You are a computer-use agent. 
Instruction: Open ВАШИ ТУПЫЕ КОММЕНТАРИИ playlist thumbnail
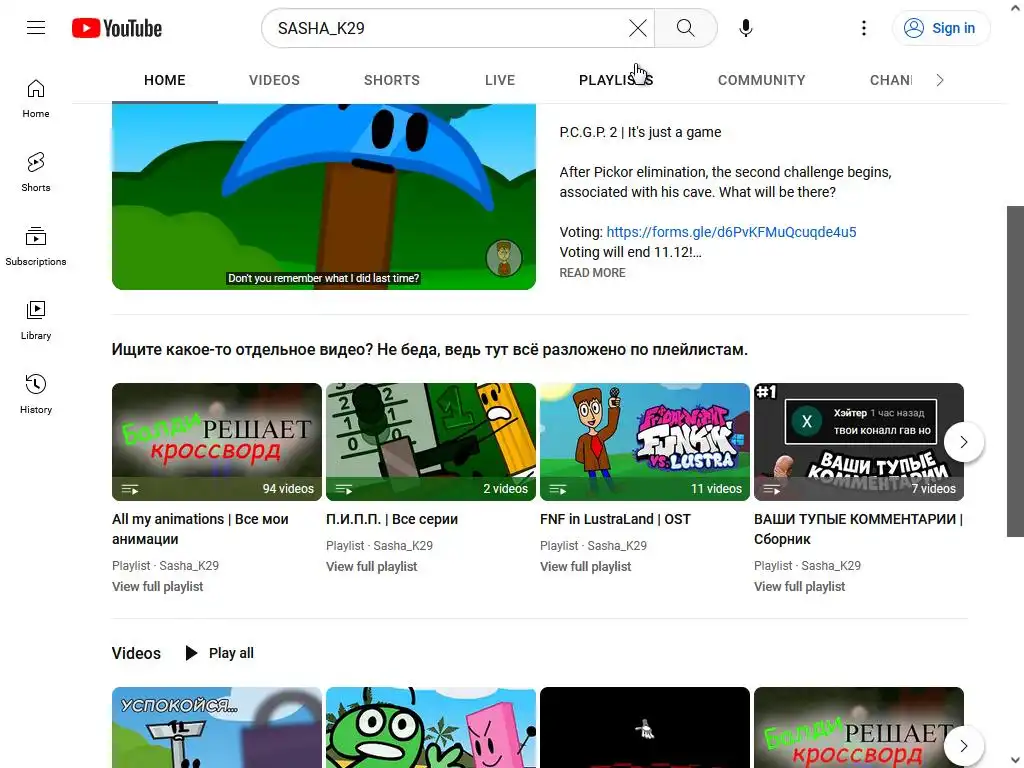[x=859, y=442]
